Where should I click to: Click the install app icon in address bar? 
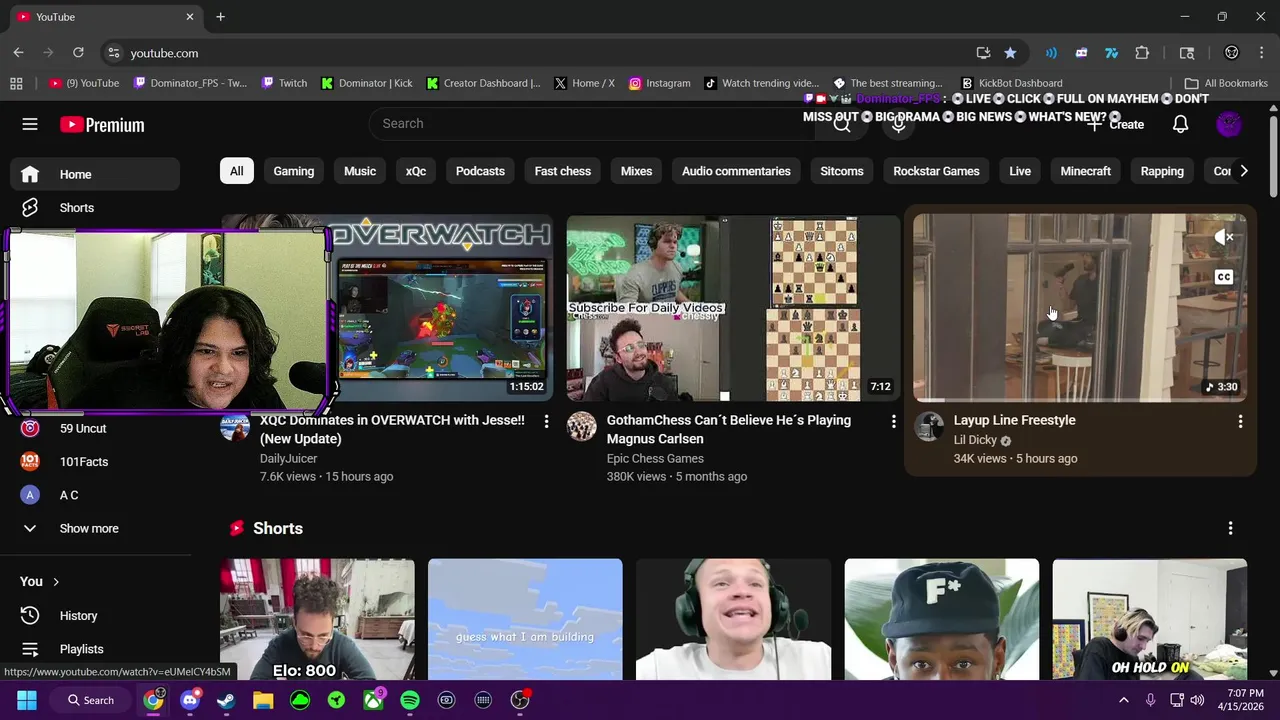click(x=983, y=53)
